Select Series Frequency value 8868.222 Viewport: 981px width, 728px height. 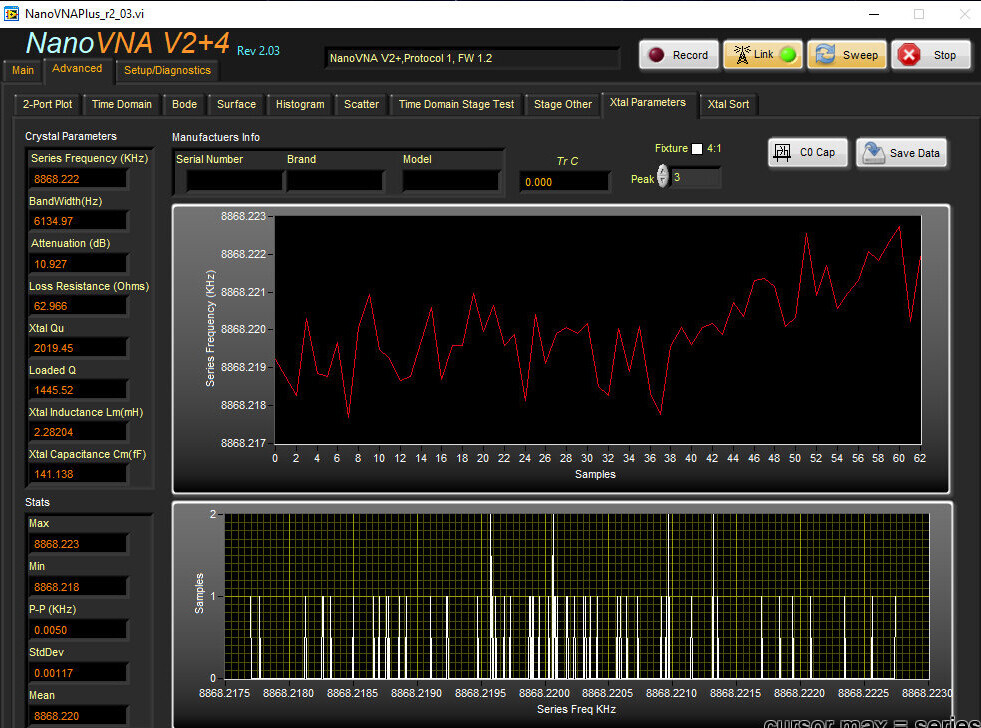coord(79,179)
